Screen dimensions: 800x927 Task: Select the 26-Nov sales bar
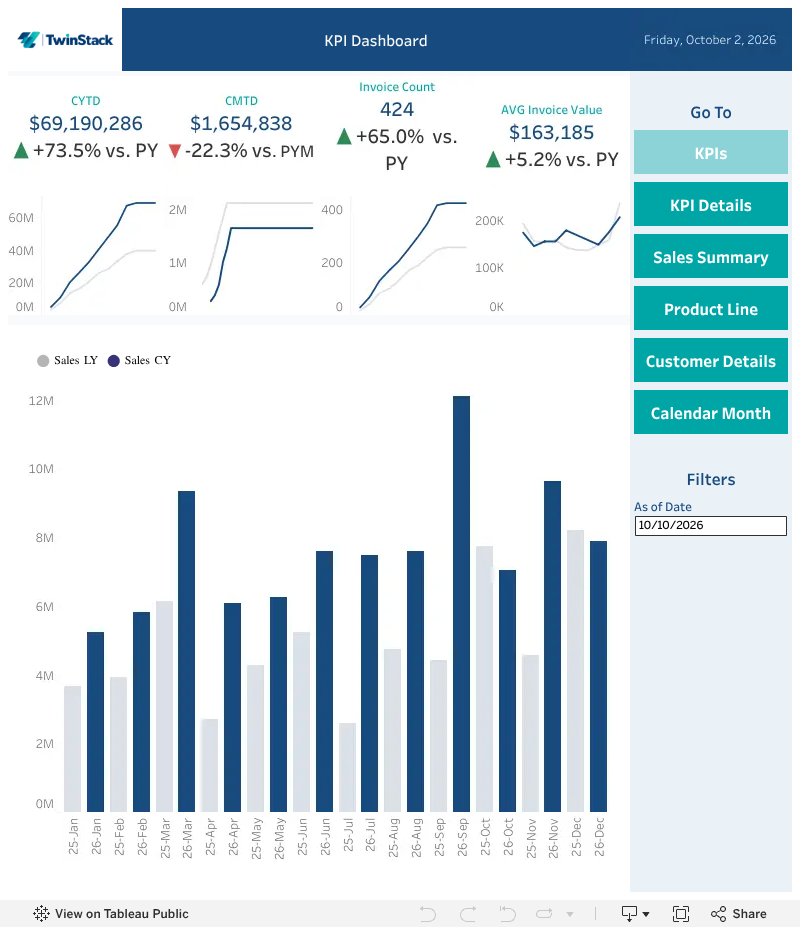pyautogui.click(x=552, y=646)
